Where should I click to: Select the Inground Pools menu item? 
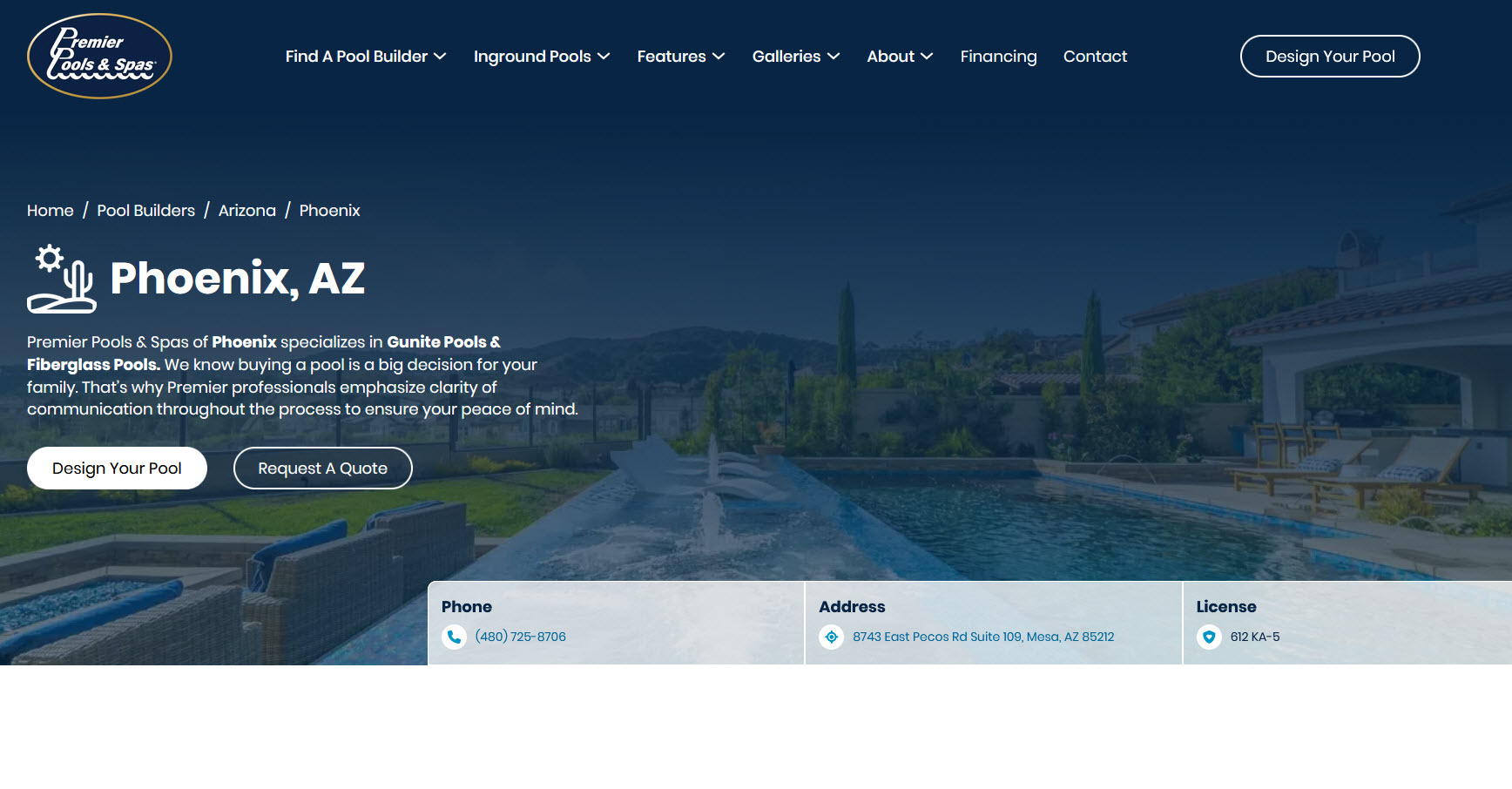532,57
